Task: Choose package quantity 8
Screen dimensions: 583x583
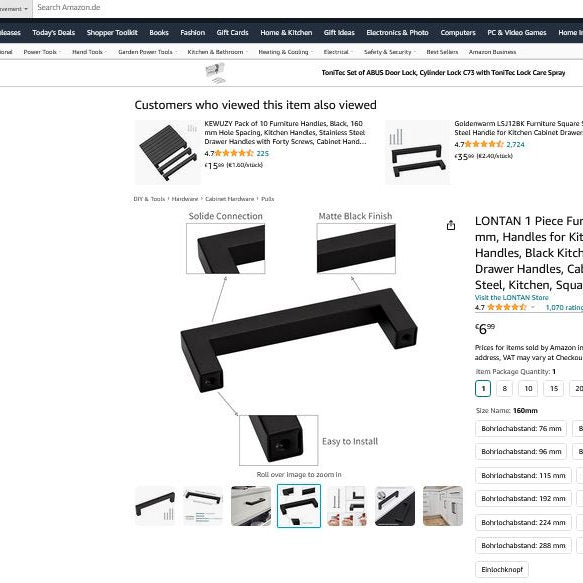Action: (505, 389)
